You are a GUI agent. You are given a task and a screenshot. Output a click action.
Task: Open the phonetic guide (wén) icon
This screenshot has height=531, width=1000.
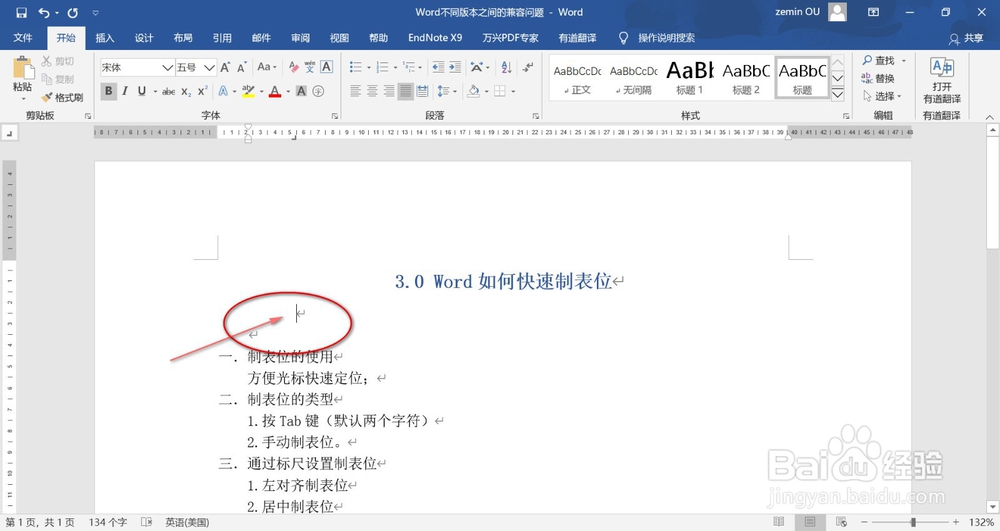310,67
